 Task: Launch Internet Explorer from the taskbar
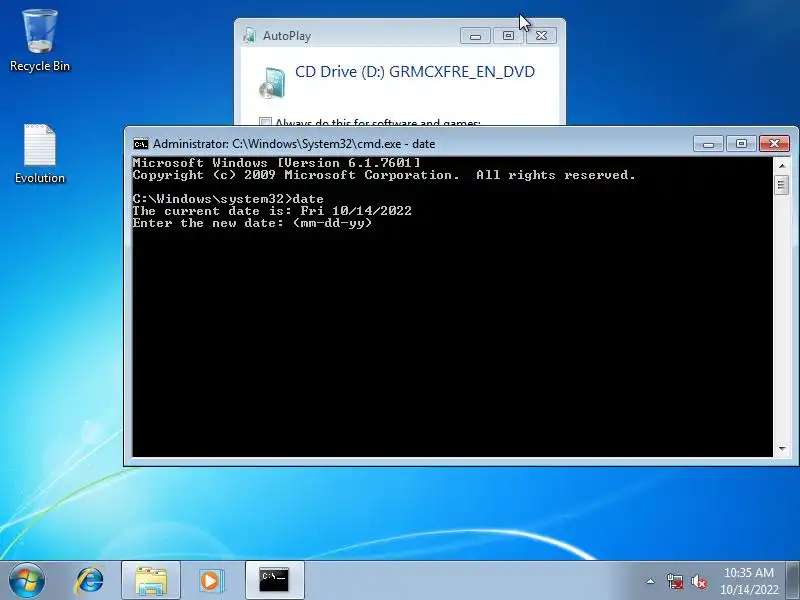90,581
